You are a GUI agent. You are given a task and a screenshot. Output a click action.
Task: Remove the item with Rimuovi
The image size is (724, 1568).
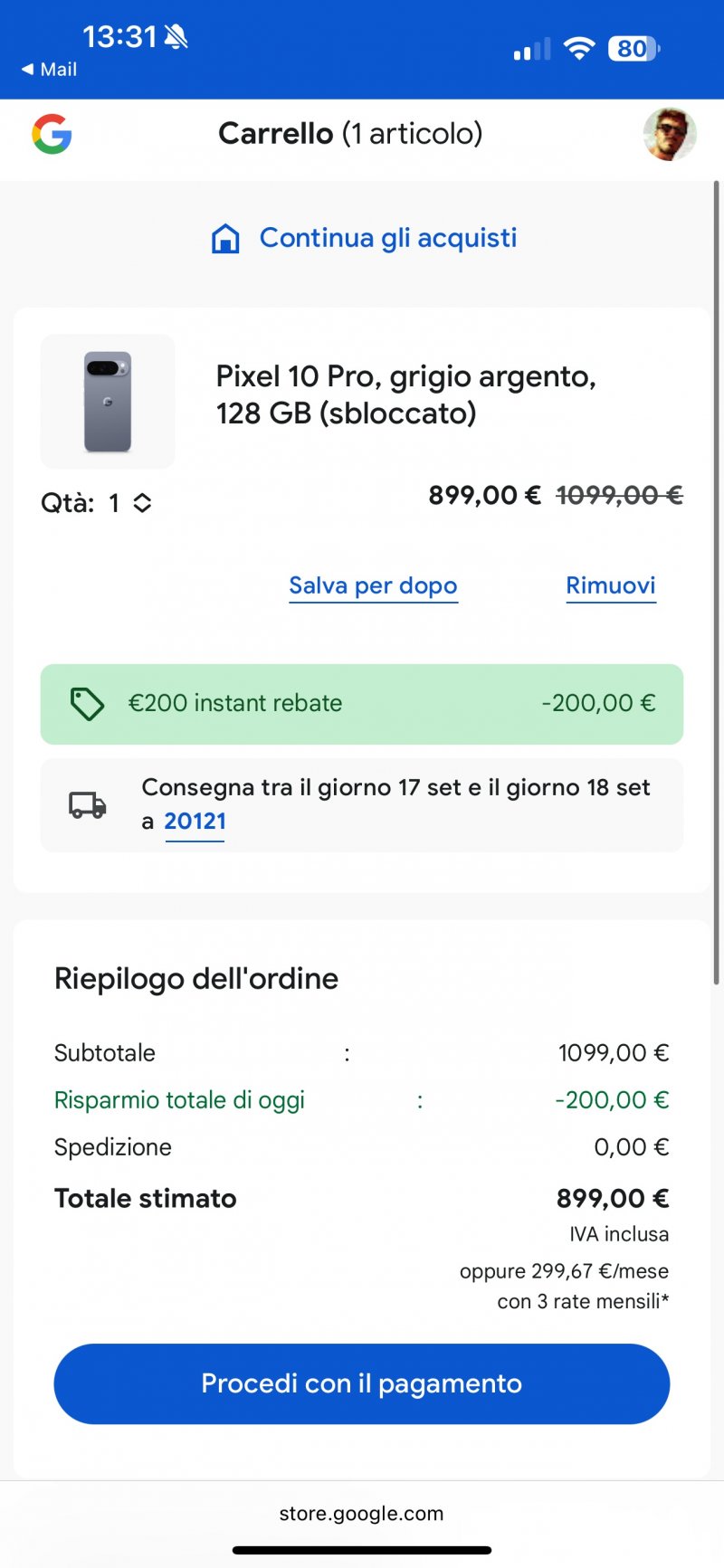[610, 585]
